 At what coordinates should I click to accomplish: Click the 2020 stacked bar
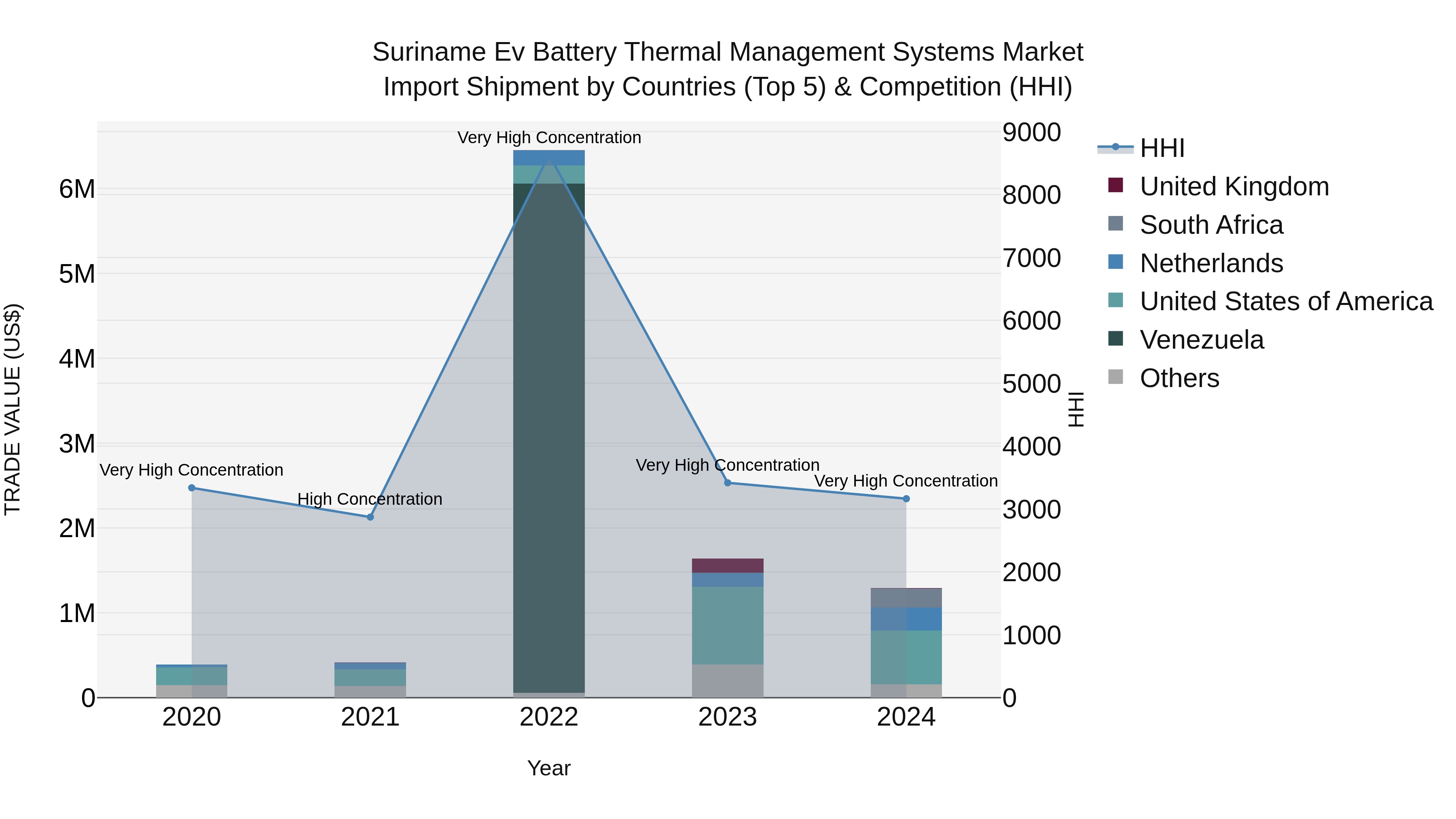click(192, 681)
